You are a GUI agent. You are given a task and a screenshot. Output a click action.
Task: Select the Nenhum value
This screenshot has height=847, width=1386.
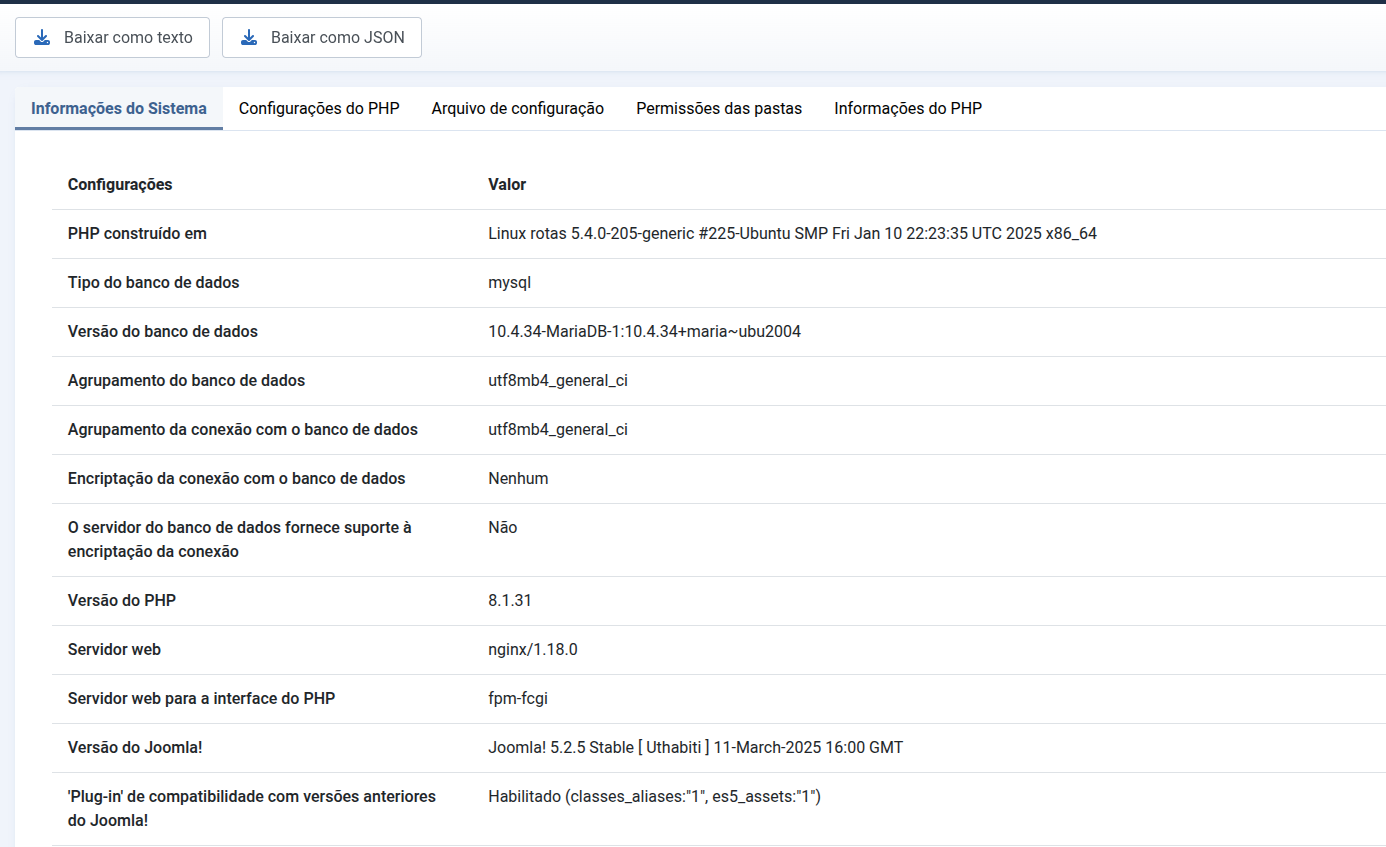coord(518,479)
